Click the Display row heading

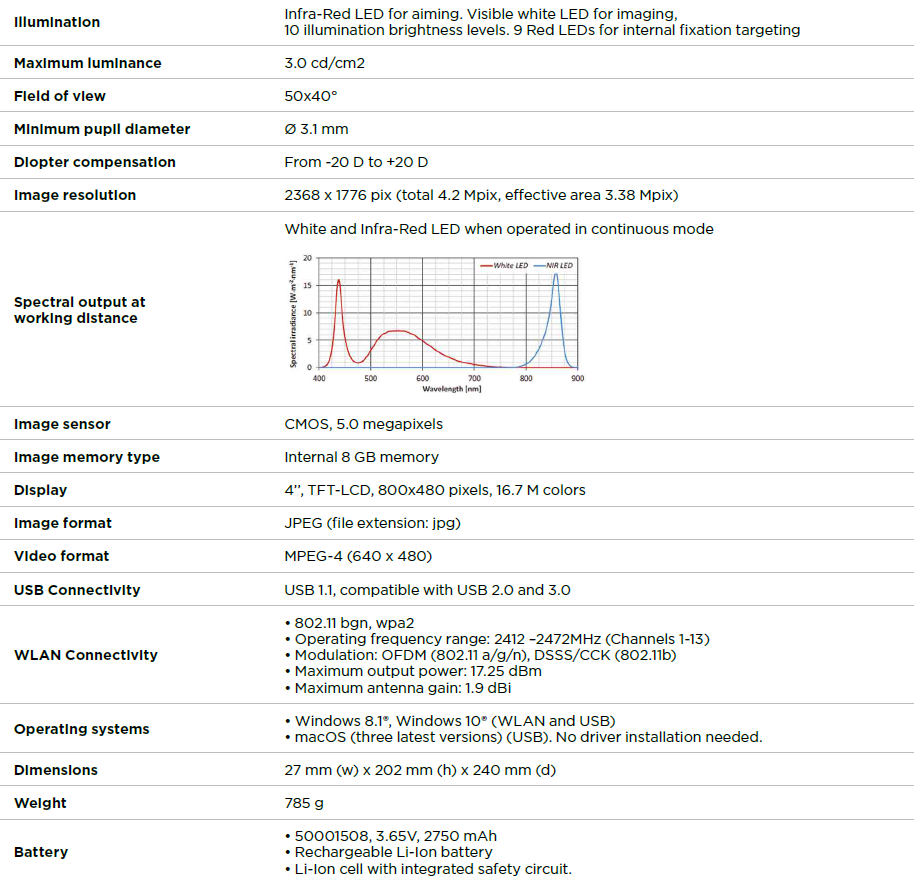pyautogui.click(x=40, y=490)
